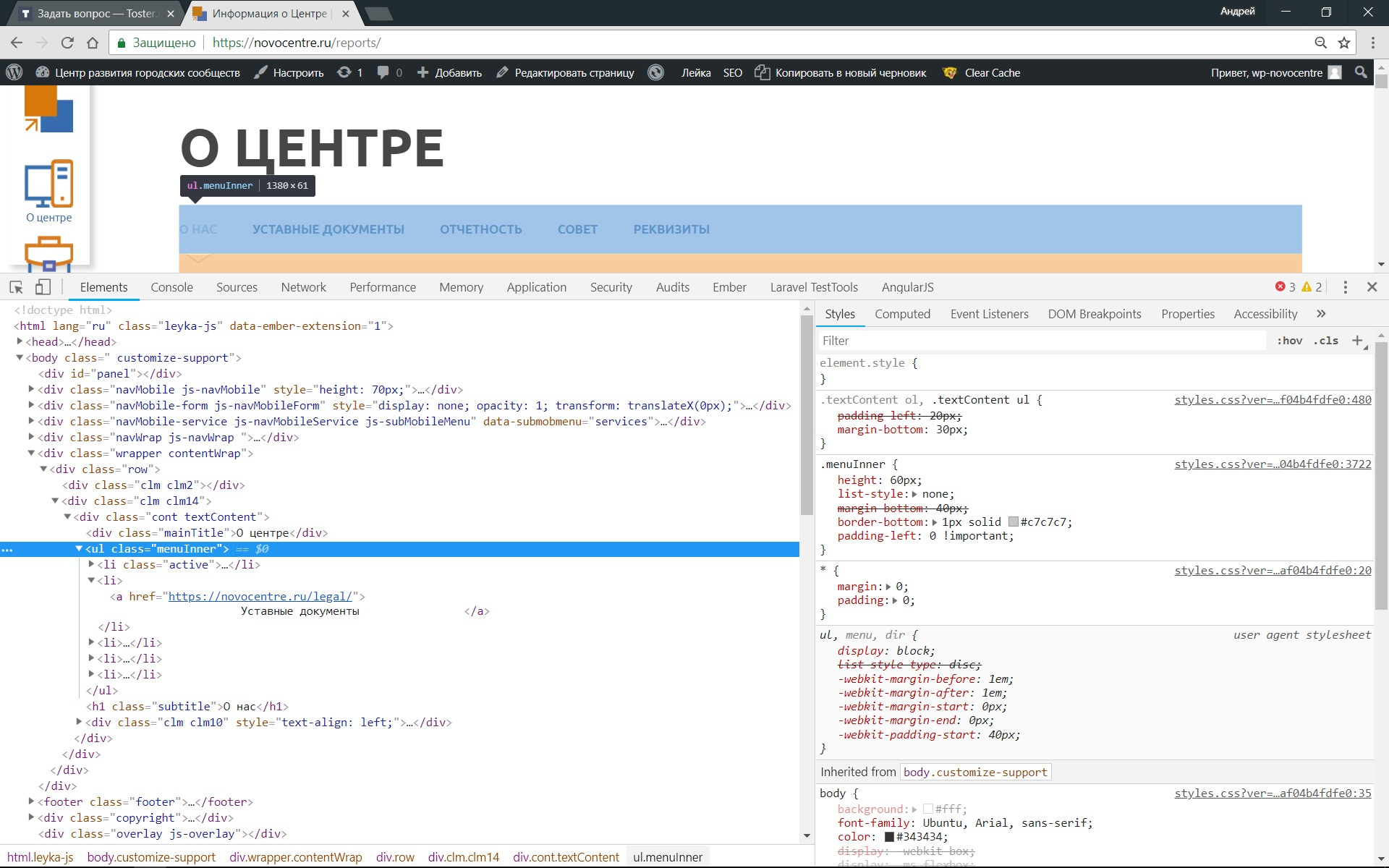Click the Уставные документы menu link

[x=328, y=229]
